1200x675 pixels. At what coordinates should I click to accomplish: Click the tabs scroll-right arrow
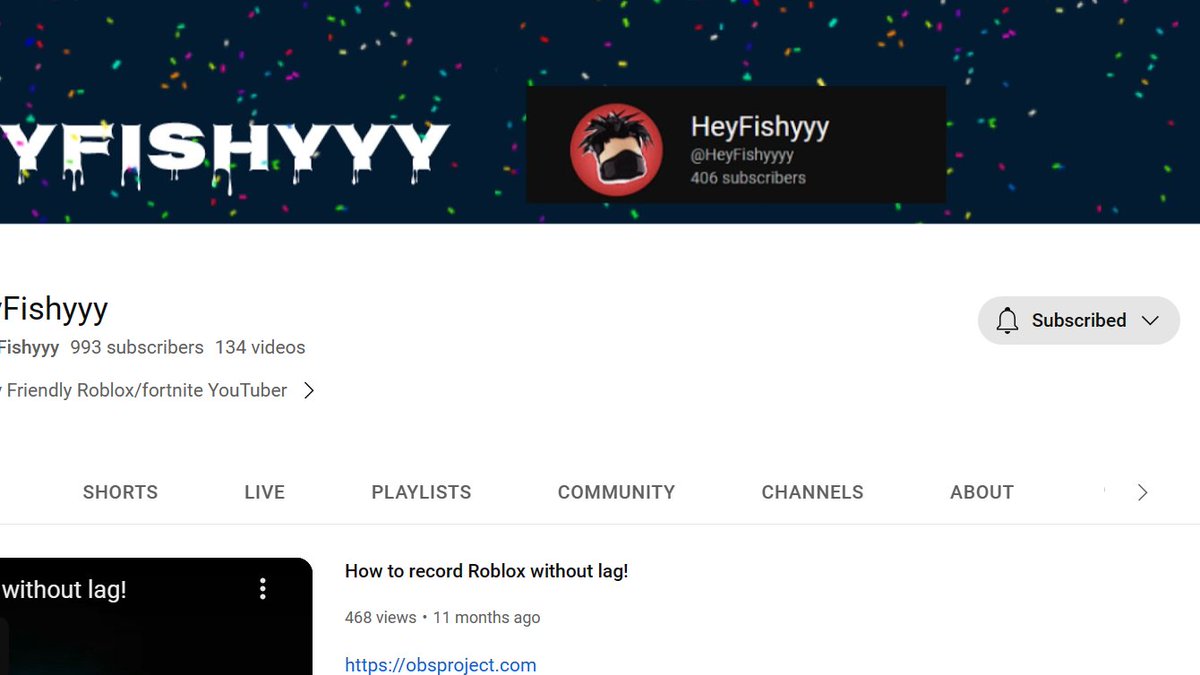(1142, 492)
